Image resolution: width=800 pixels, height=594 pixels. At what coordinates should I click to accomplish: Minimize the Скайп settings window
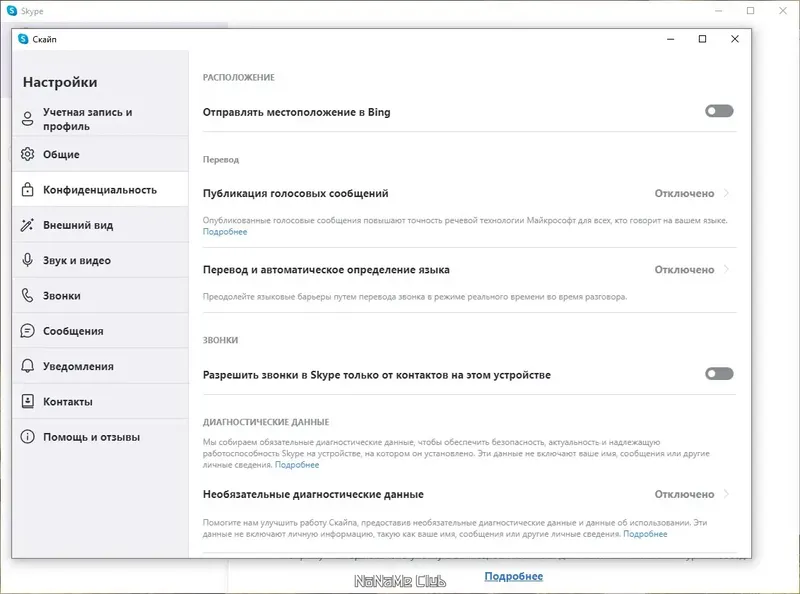pyautogui.click(x=670, y=39)
